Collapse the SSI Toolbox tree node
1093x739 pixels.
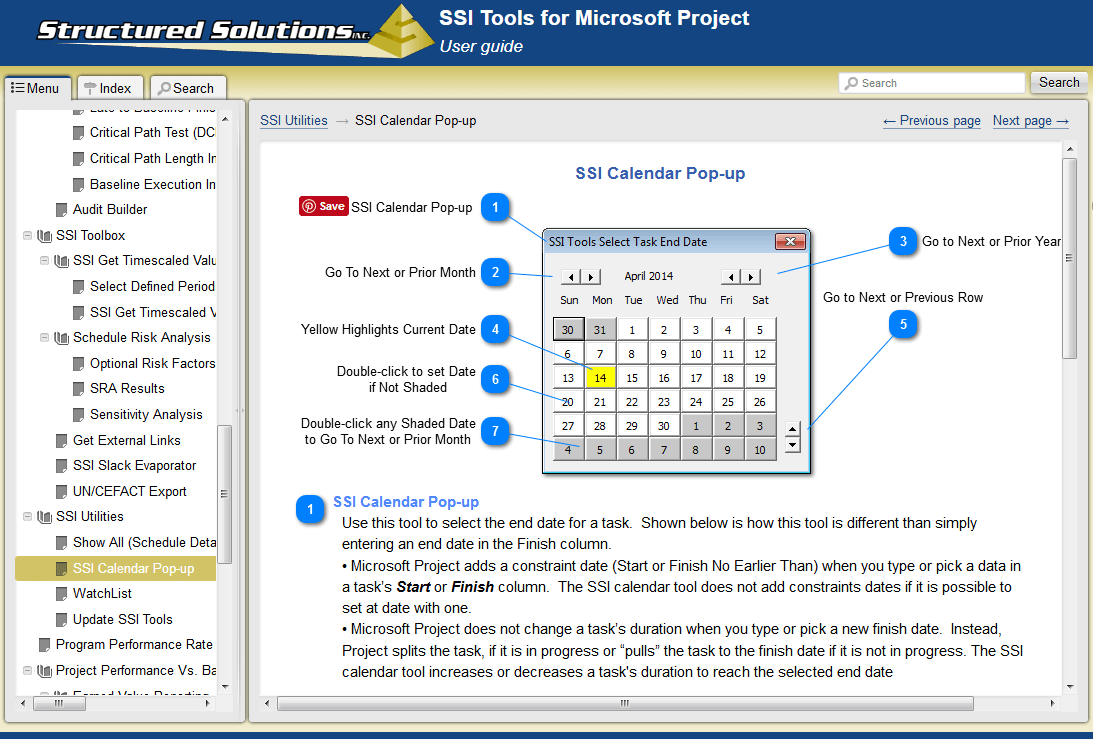(27, 236)
